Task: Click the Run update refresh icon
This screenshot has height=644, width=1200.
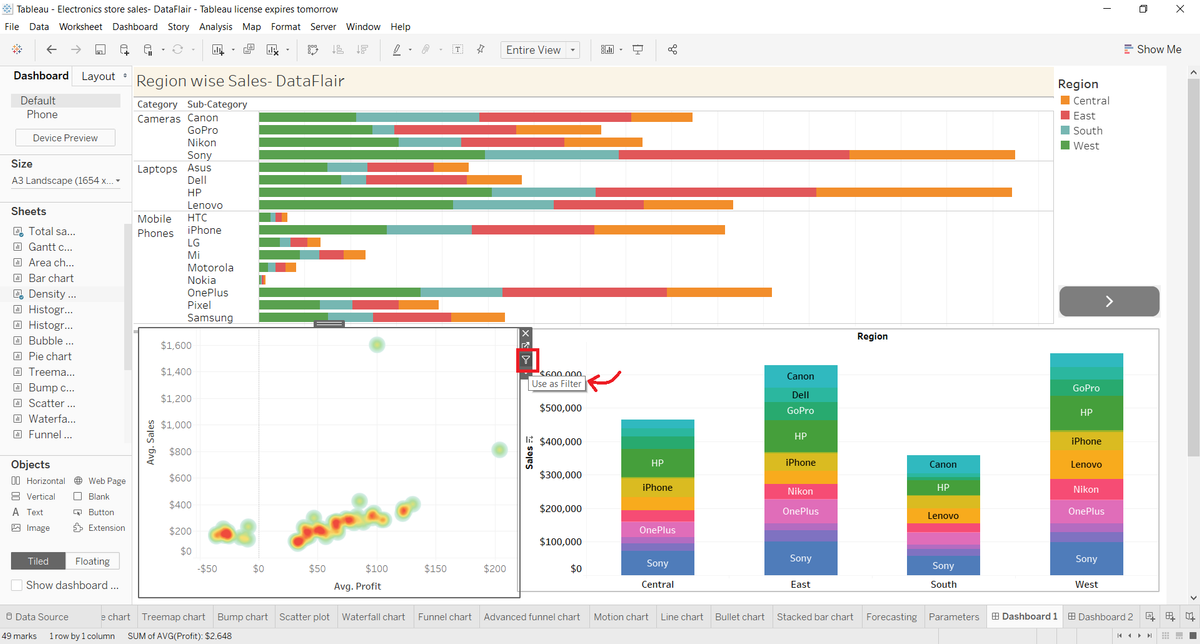Action: 178,49
